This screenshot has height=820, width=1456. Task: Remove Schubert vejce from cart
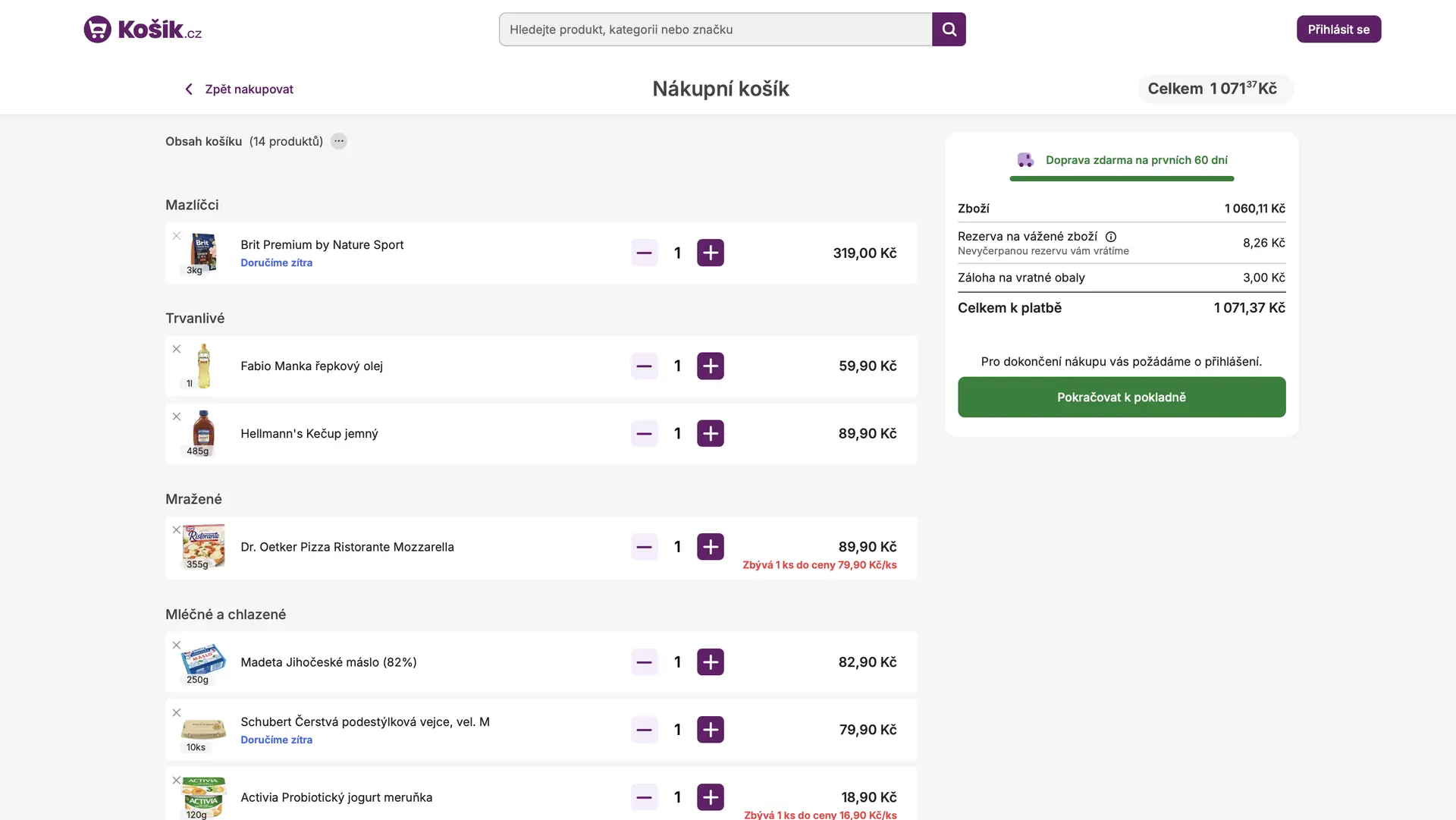coord(177,713)
